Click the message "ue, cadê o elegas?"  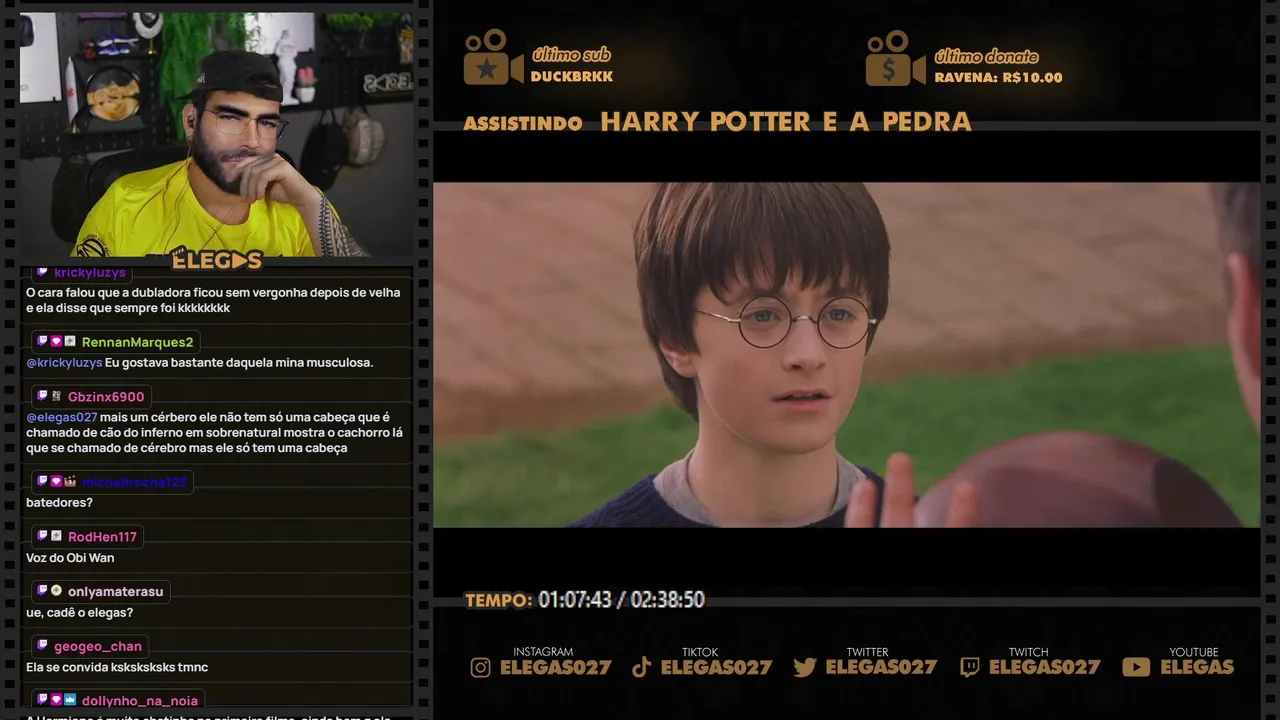click(79, 612)
